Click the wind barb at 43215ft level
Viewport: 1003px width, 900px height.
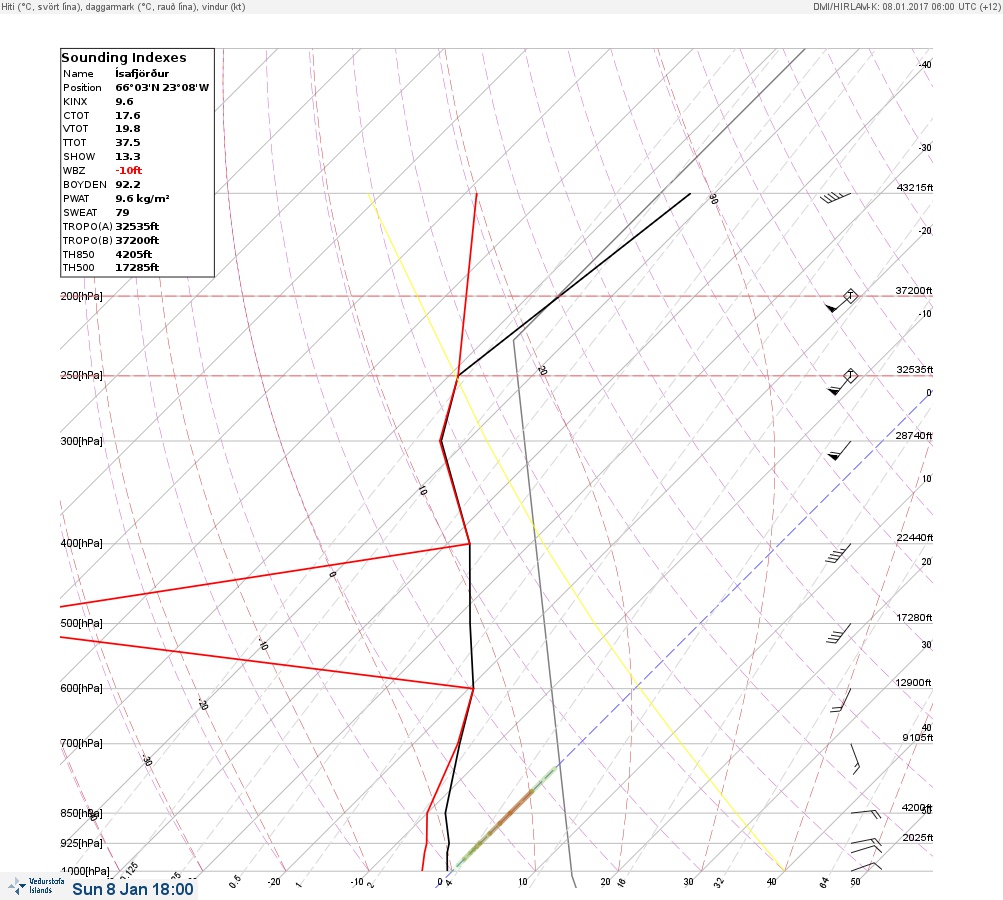coord(835,198)
